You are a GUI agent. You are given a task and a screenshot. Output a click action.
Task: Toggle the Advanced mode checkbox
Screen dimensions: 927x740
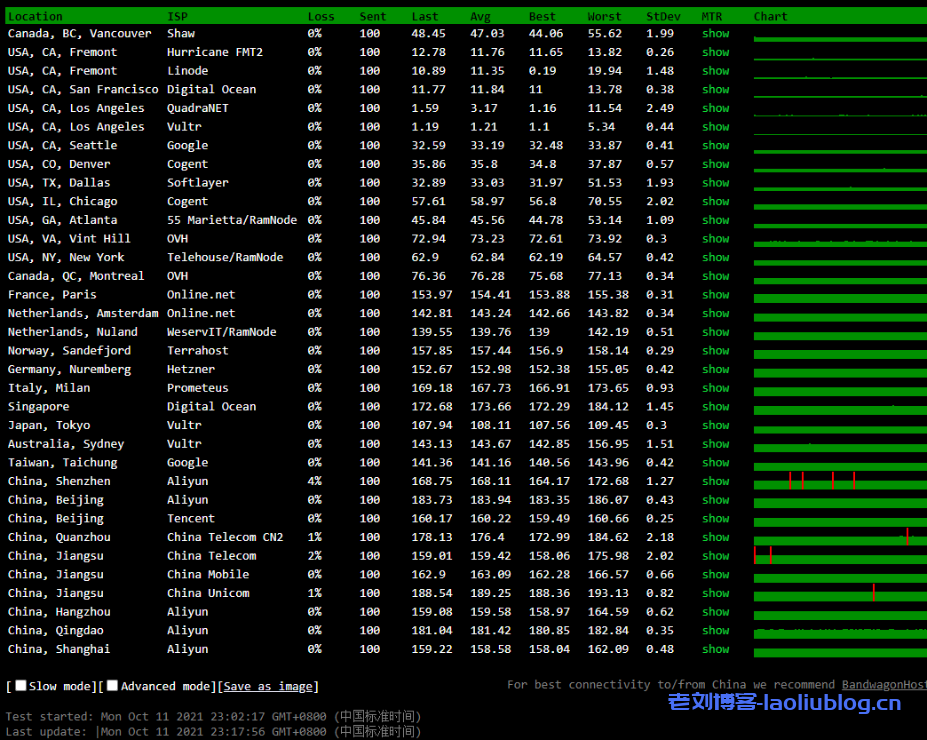[x=113, y=686]
